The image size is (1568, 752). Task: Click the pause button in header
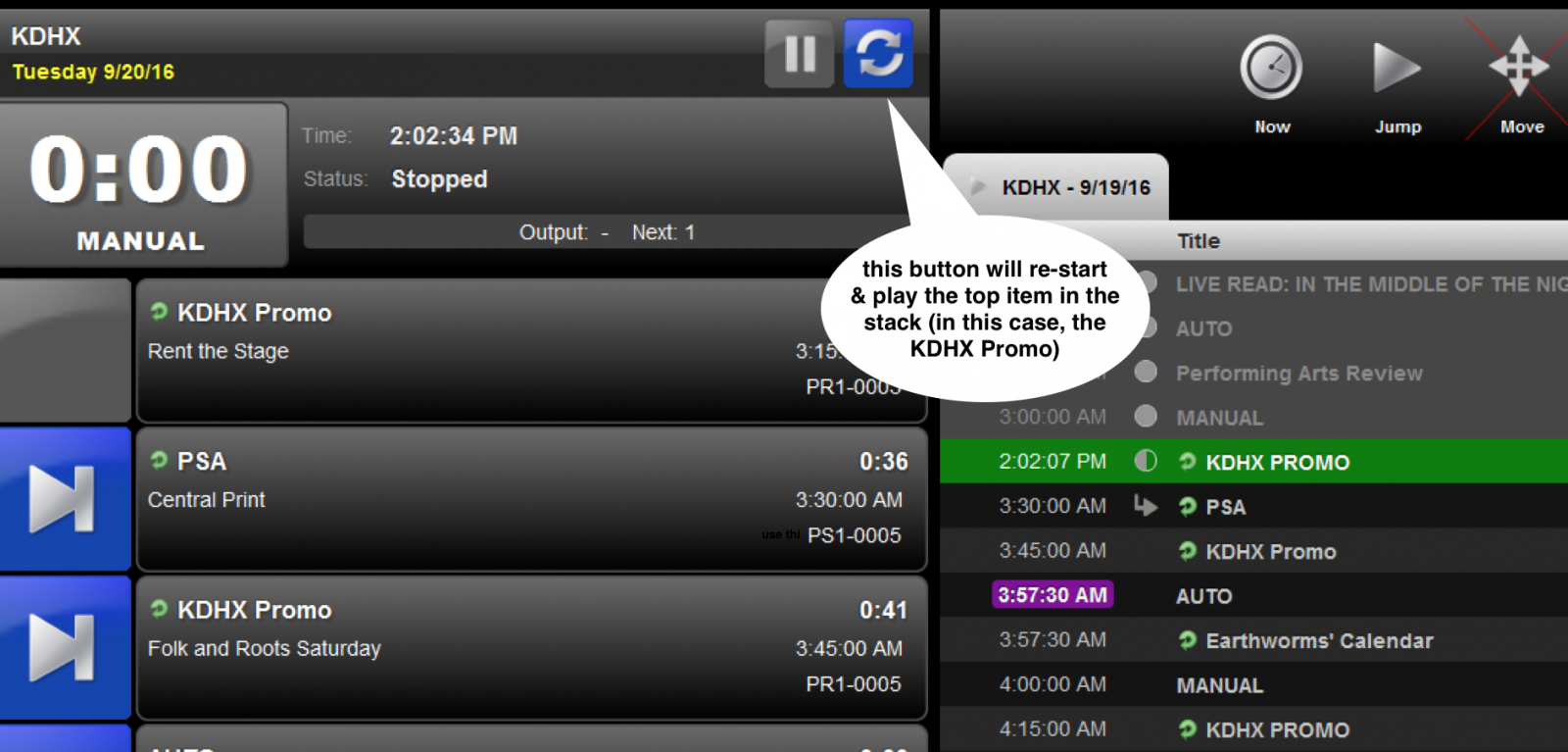click(x=799, y=54)
